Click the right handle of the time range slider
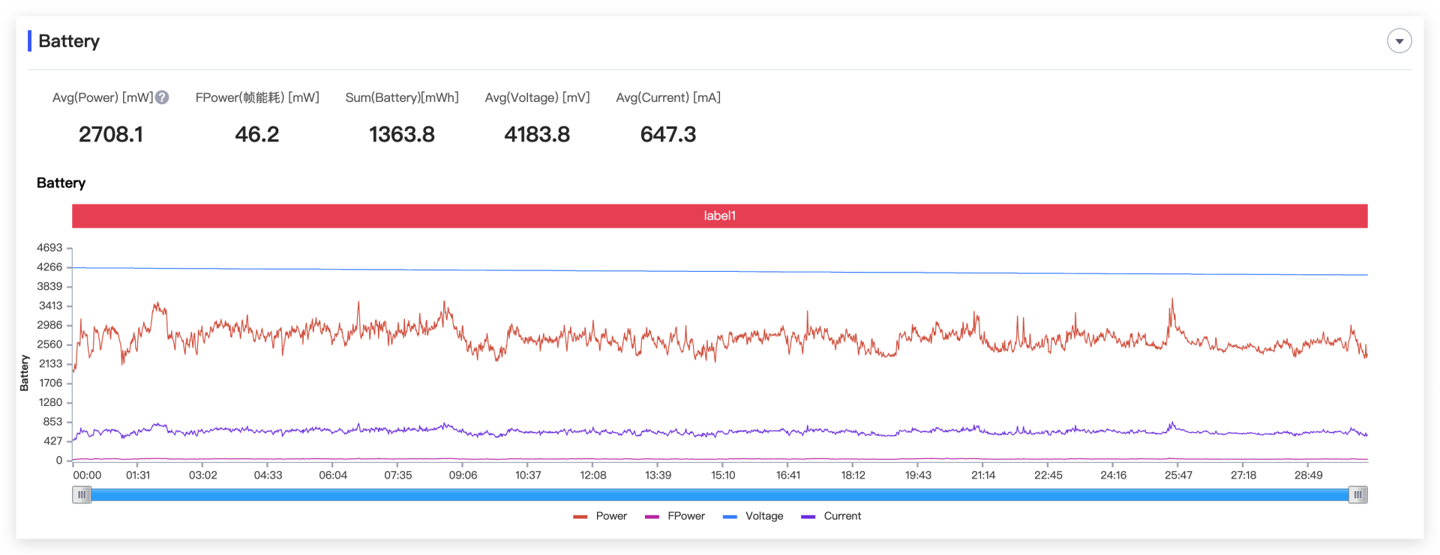This screenshot has width=1440, height=555. tap(1357, 494)
